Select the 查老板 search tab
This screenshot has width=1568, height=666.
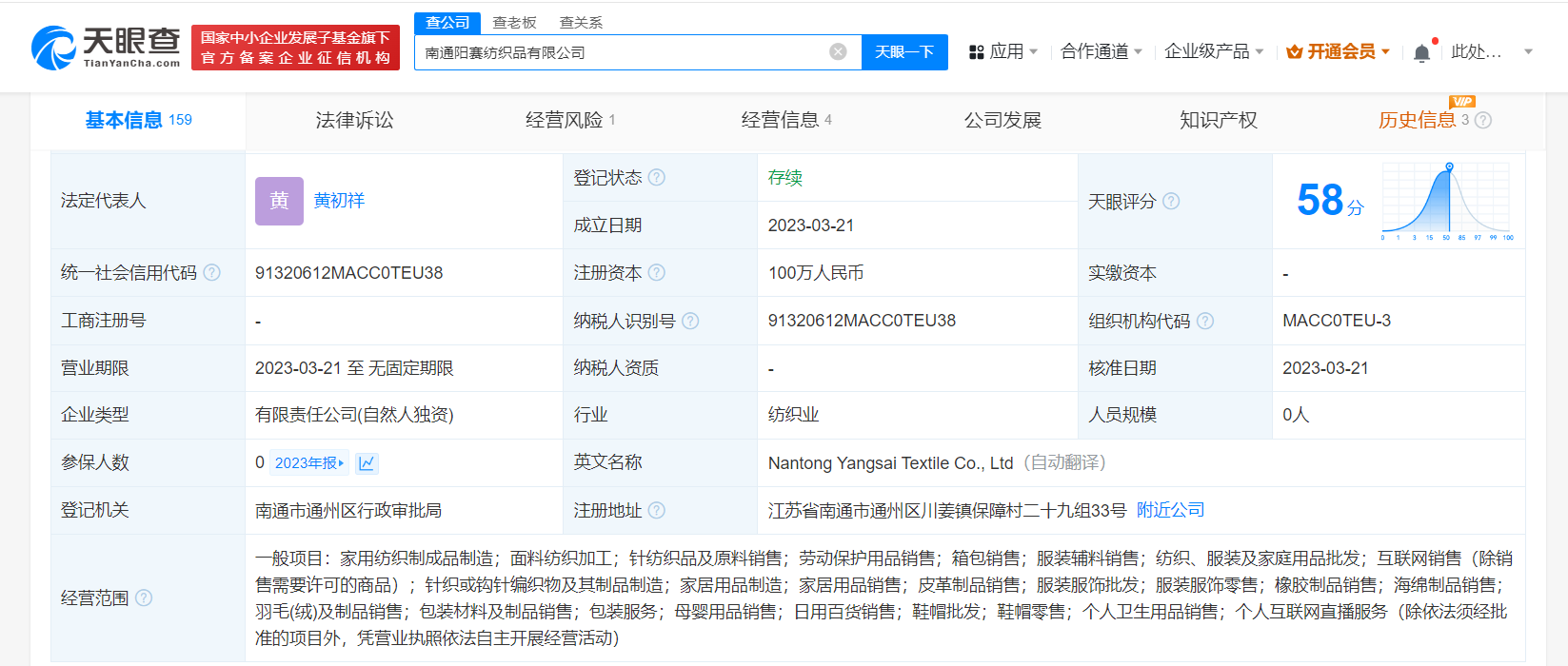pyautogui.click(x=514, y=22)
